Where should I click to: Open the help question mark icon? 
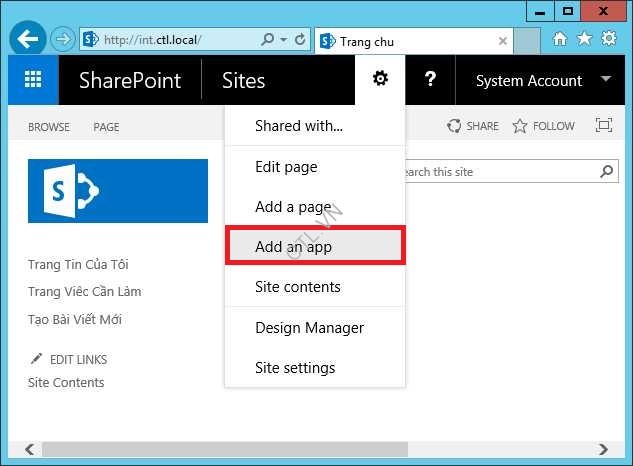pyautogui.click(x=430, y=79)
